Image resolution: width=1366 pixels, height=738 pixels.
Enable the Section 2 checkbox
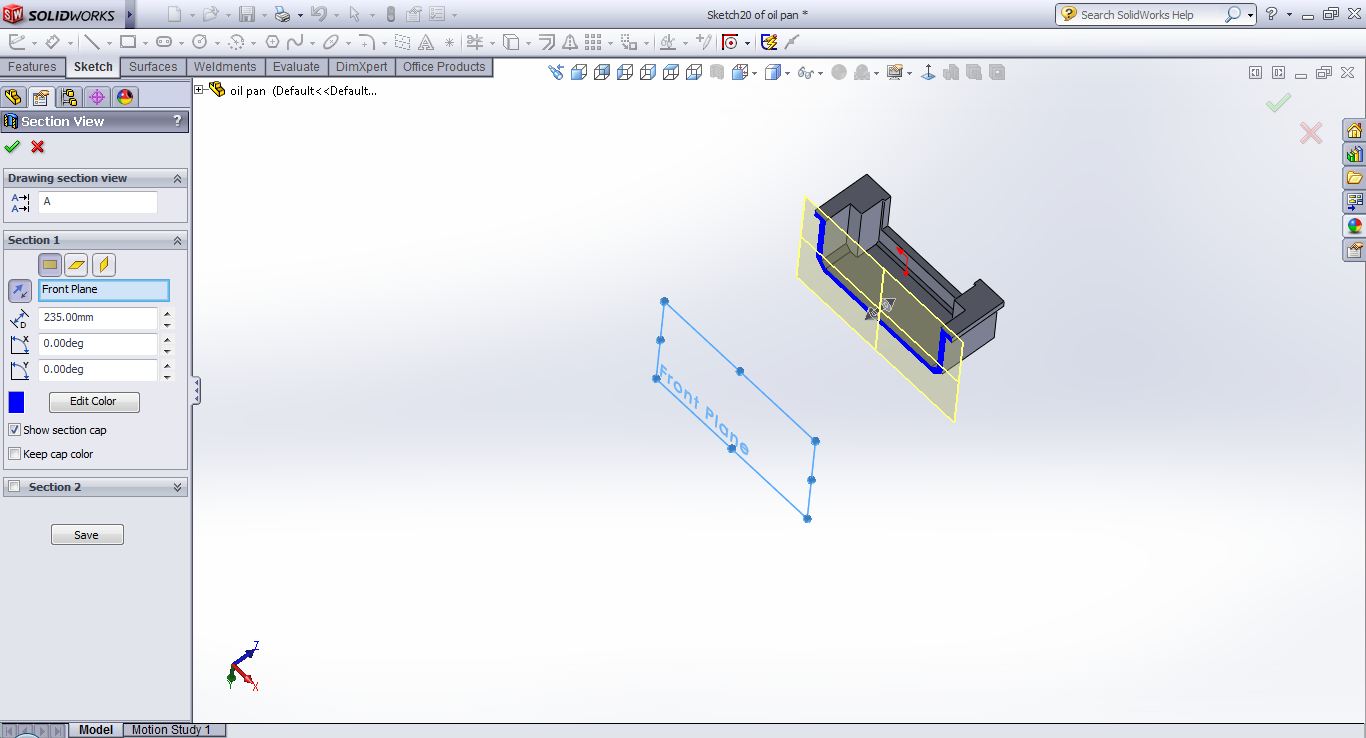(14, 487)
